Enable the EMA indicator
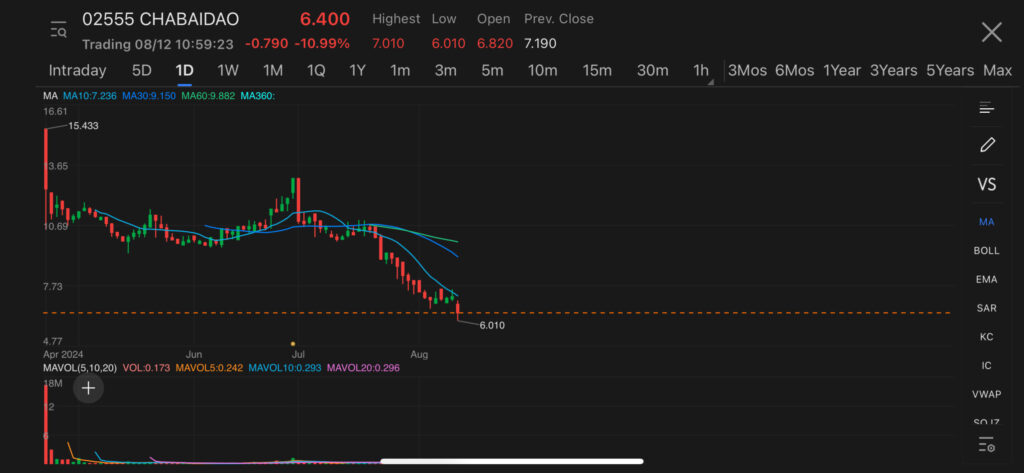This screenshot has height=473, width=1024. (x=986, y=279)
